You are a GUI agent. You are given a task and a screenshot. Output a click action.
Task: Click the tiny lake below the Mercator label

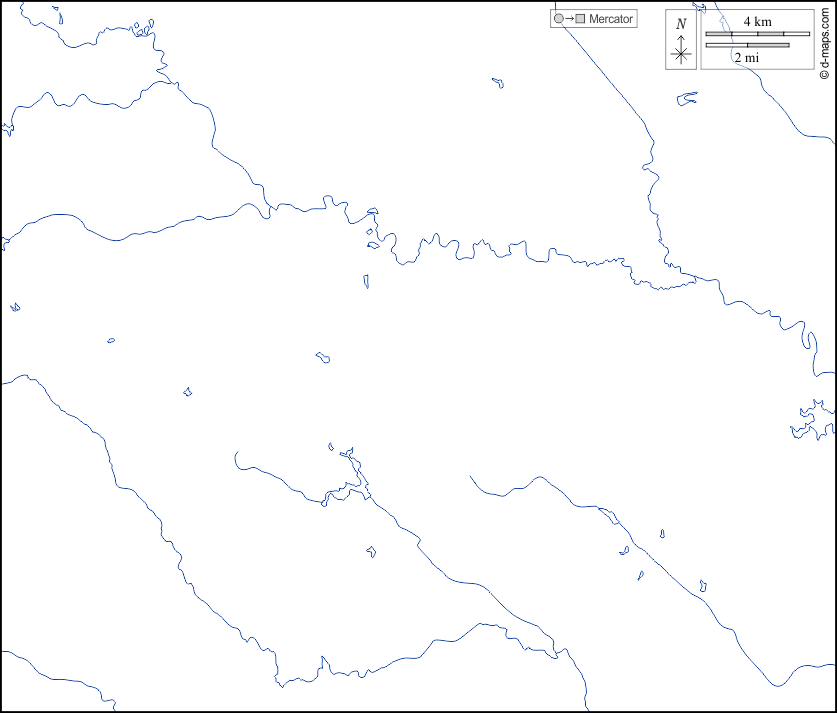497,83
